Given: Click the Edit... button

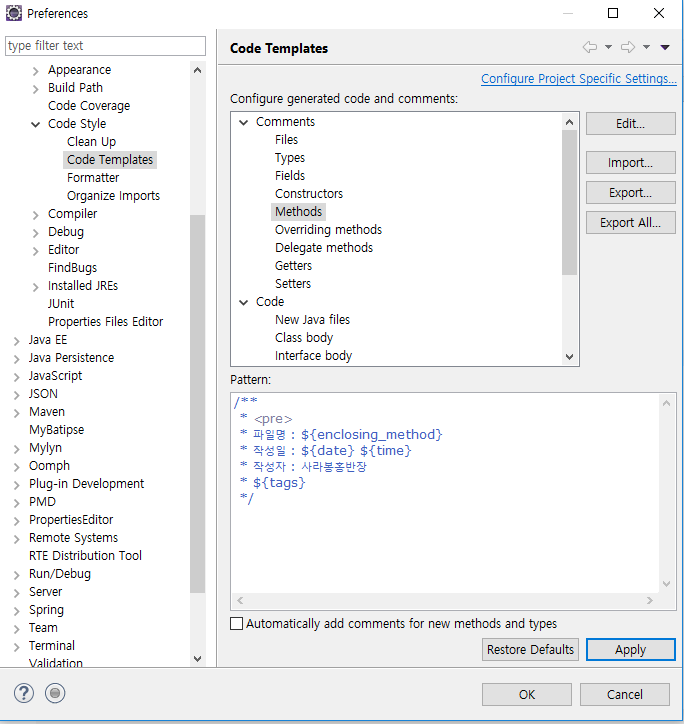Looking at the screenshot, I should pos(630,123).
